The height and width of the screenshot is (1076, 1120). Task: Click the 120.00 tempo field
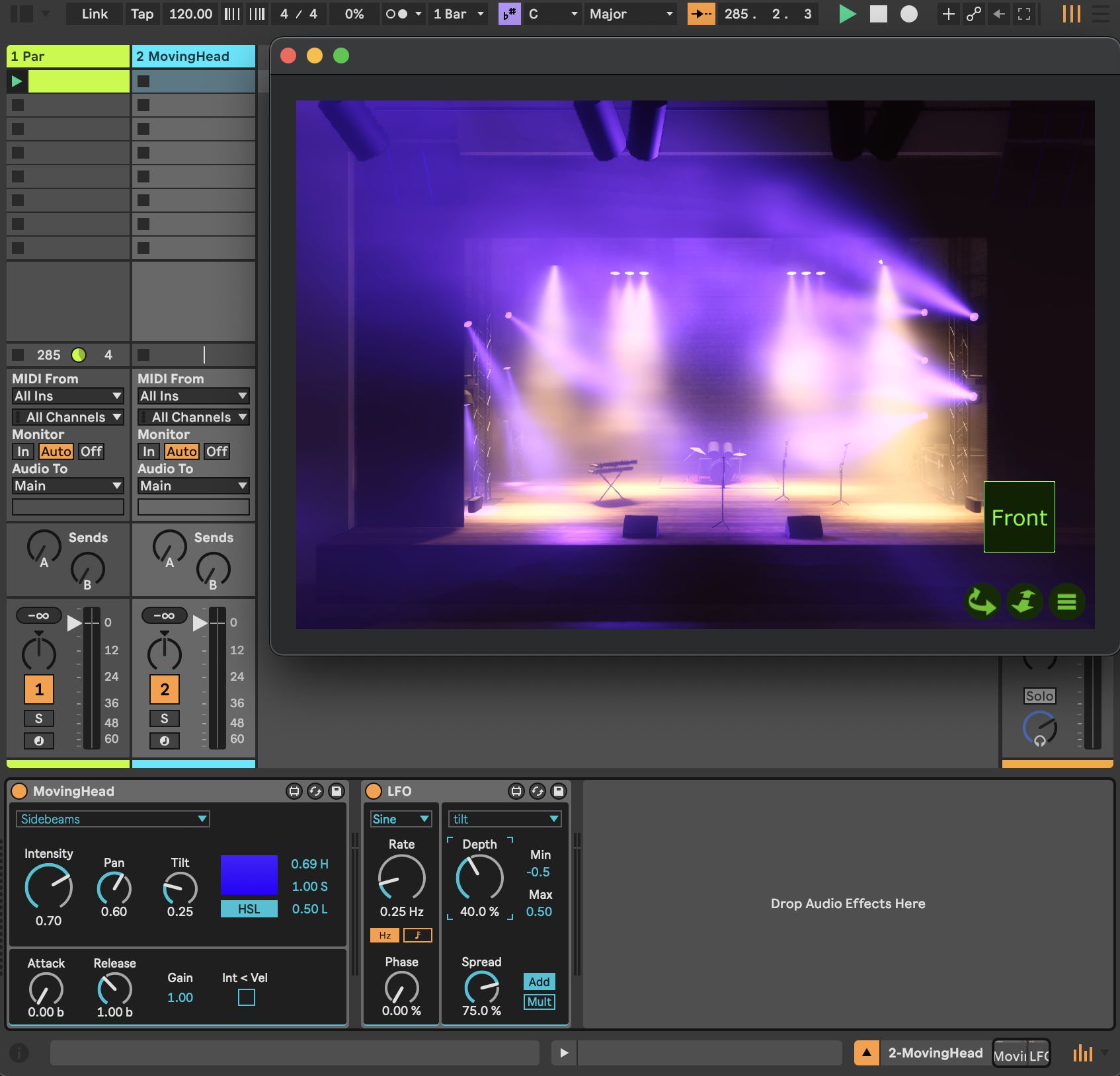click(x=190, y=14)
